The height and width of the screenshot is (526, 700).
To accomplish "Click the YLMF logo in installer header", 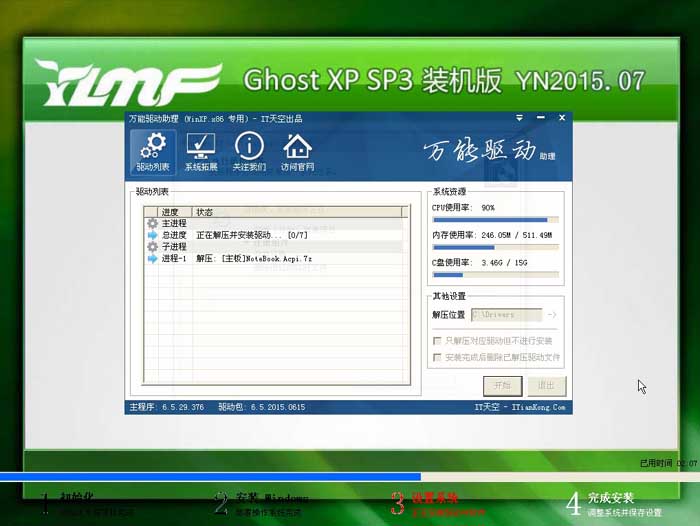I will pyautogui.click(x=128, y=83).
